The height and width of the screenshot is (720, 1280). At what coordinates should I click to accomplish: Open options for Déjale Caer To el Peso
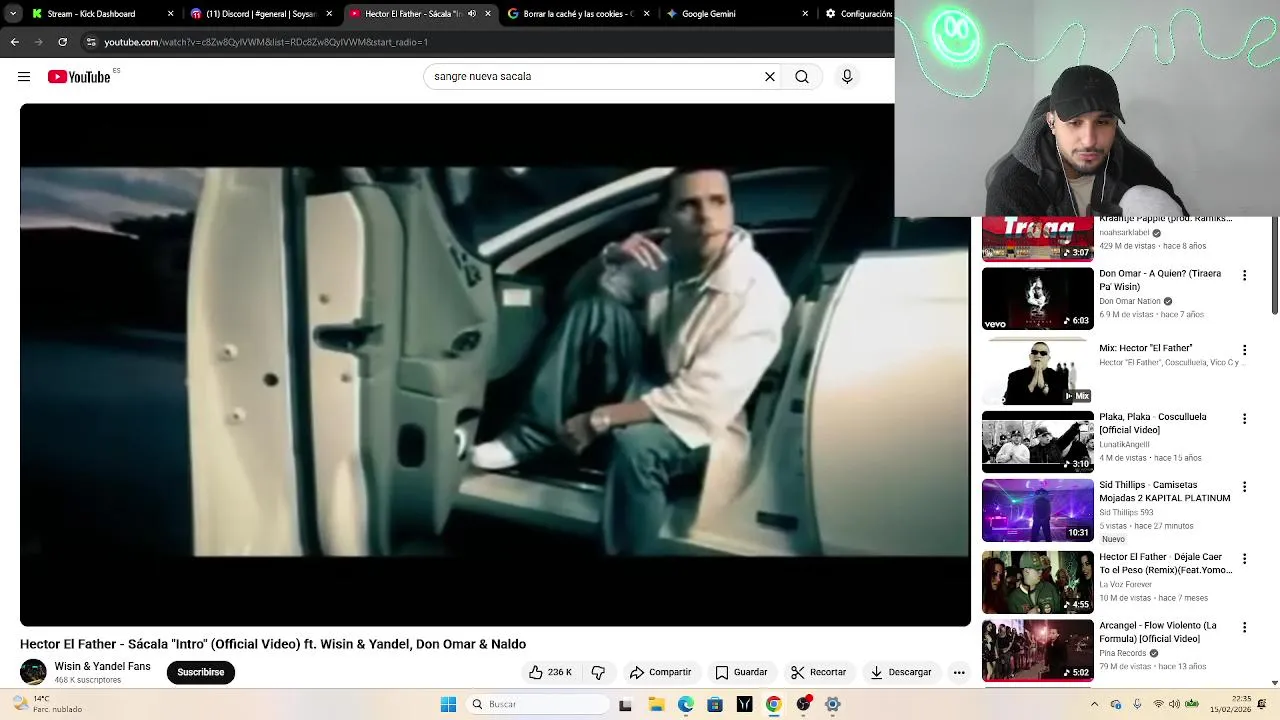point(1245,558)
